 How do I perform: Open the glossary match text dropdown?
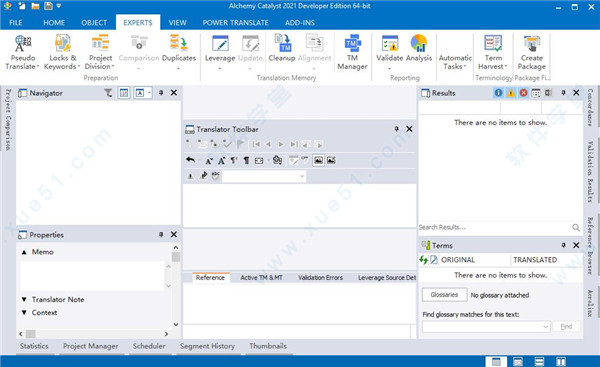click(x=546, y=326)
